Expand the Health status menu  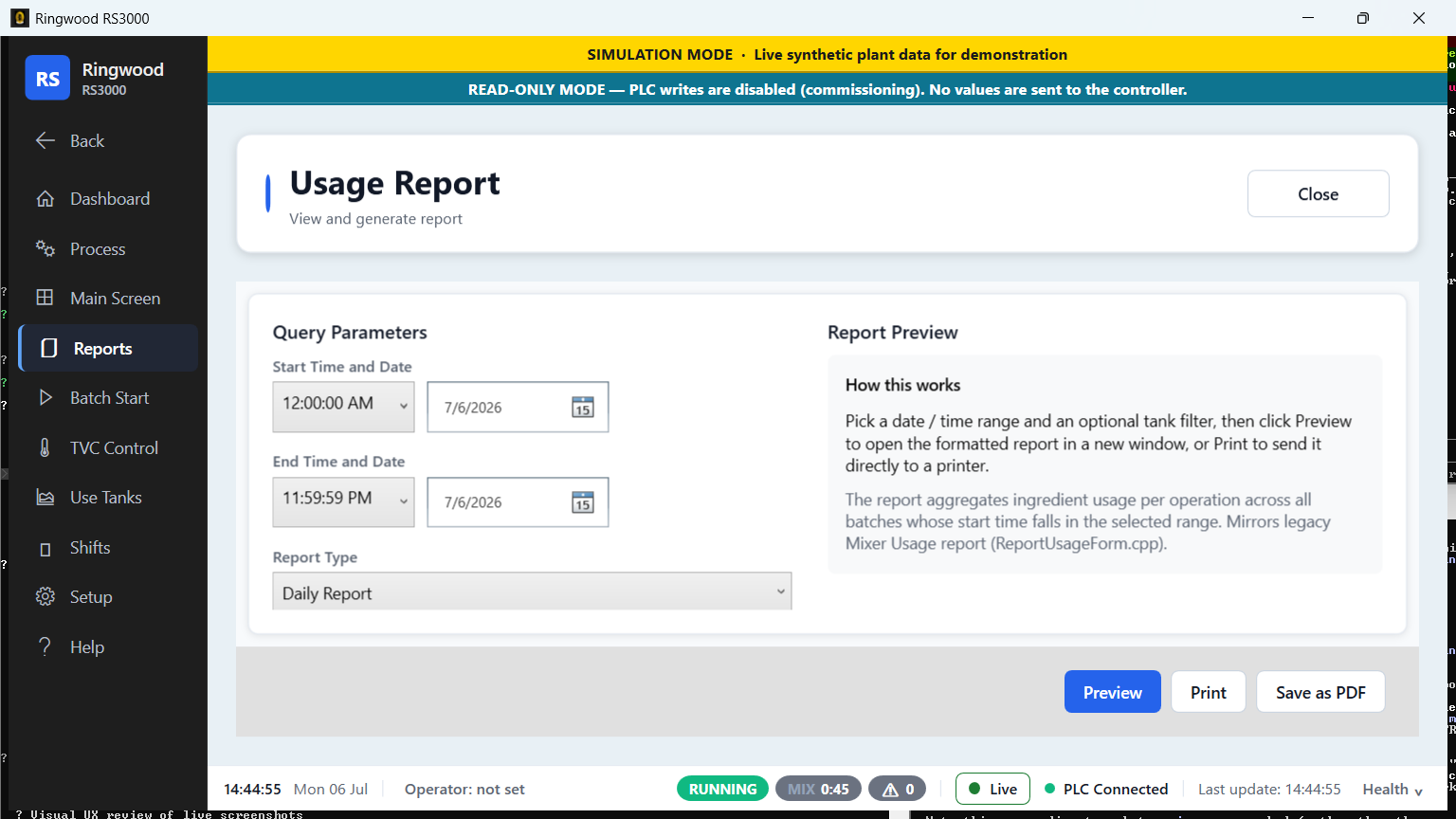[x=1392, y=789]
